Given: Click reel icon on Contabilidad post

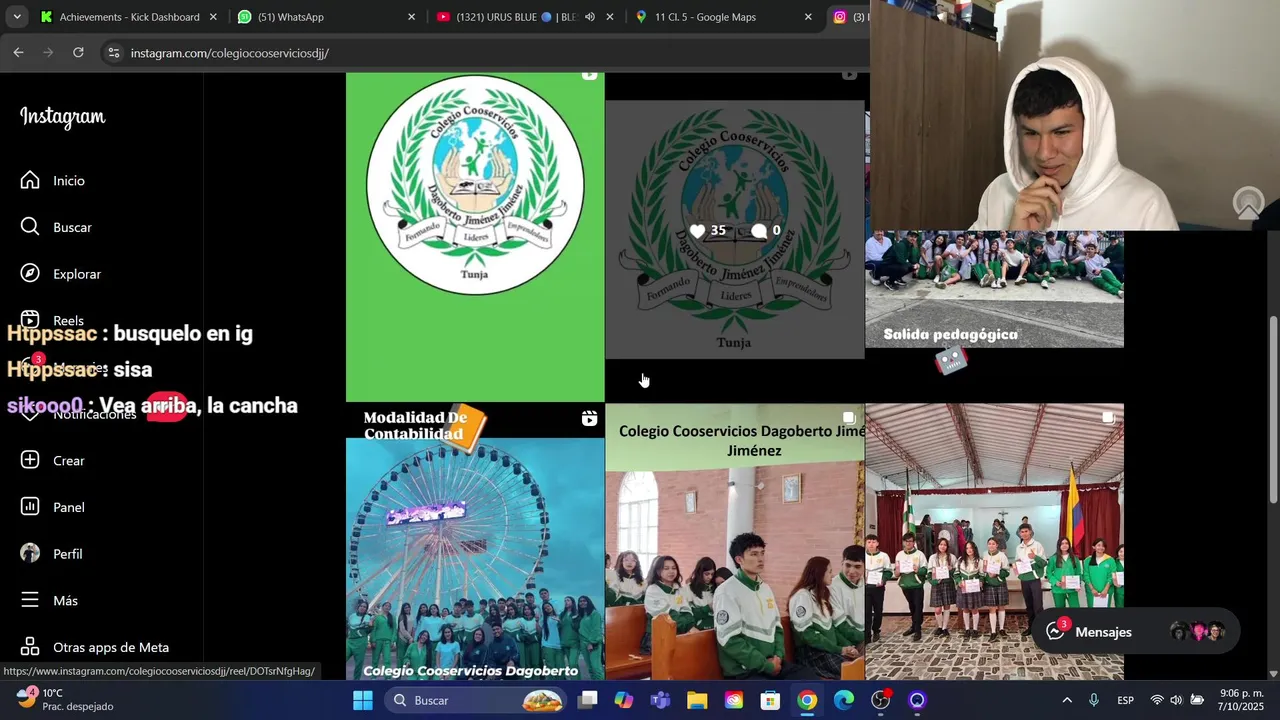Looking at the screenshot, I should [x=589, y=418].
